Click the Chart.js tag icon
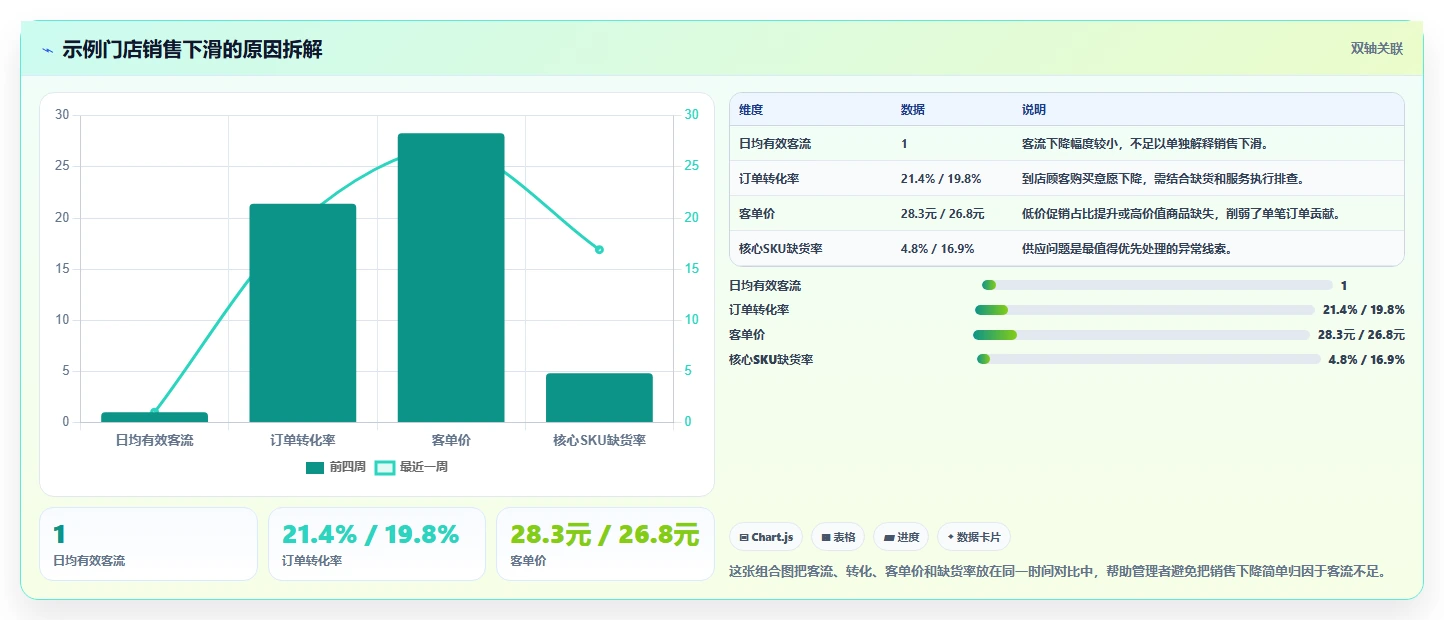 [744, 537]
